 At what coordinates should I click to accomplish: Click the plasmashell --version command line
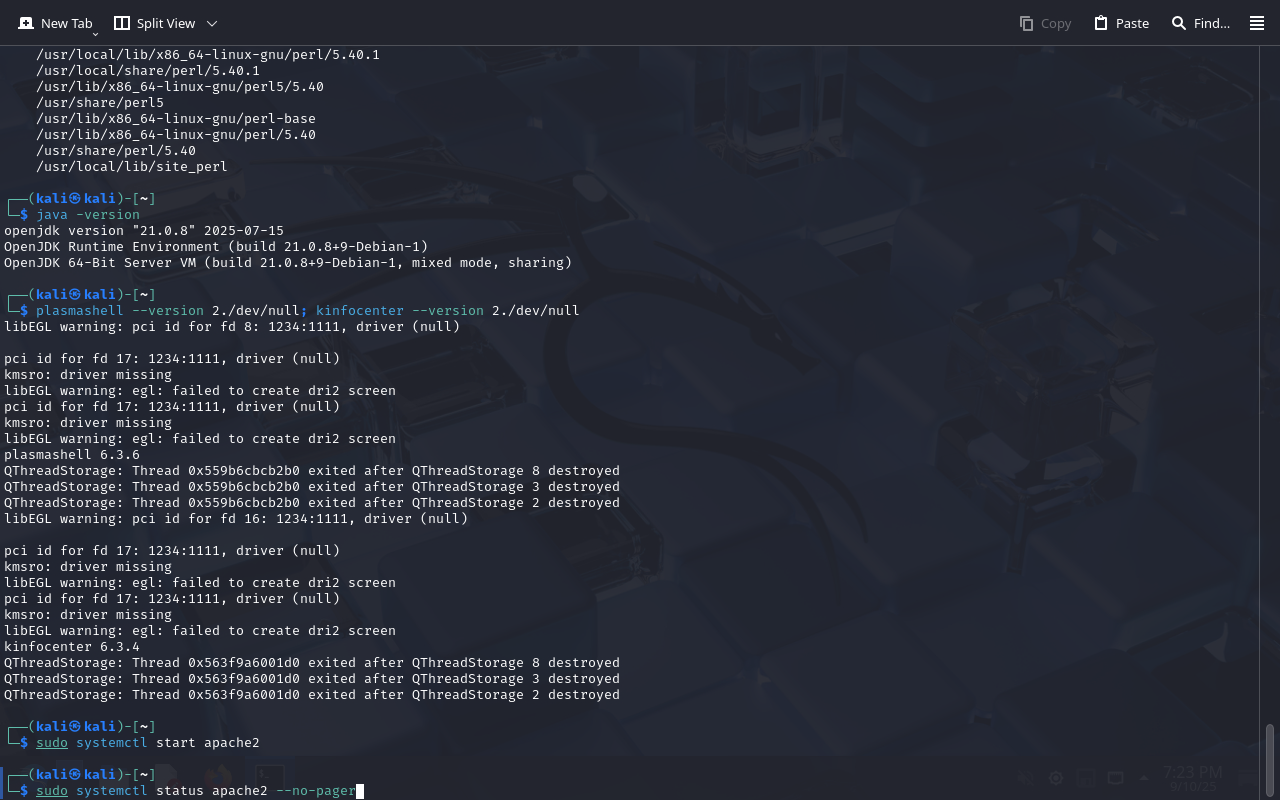click(308, 311)
